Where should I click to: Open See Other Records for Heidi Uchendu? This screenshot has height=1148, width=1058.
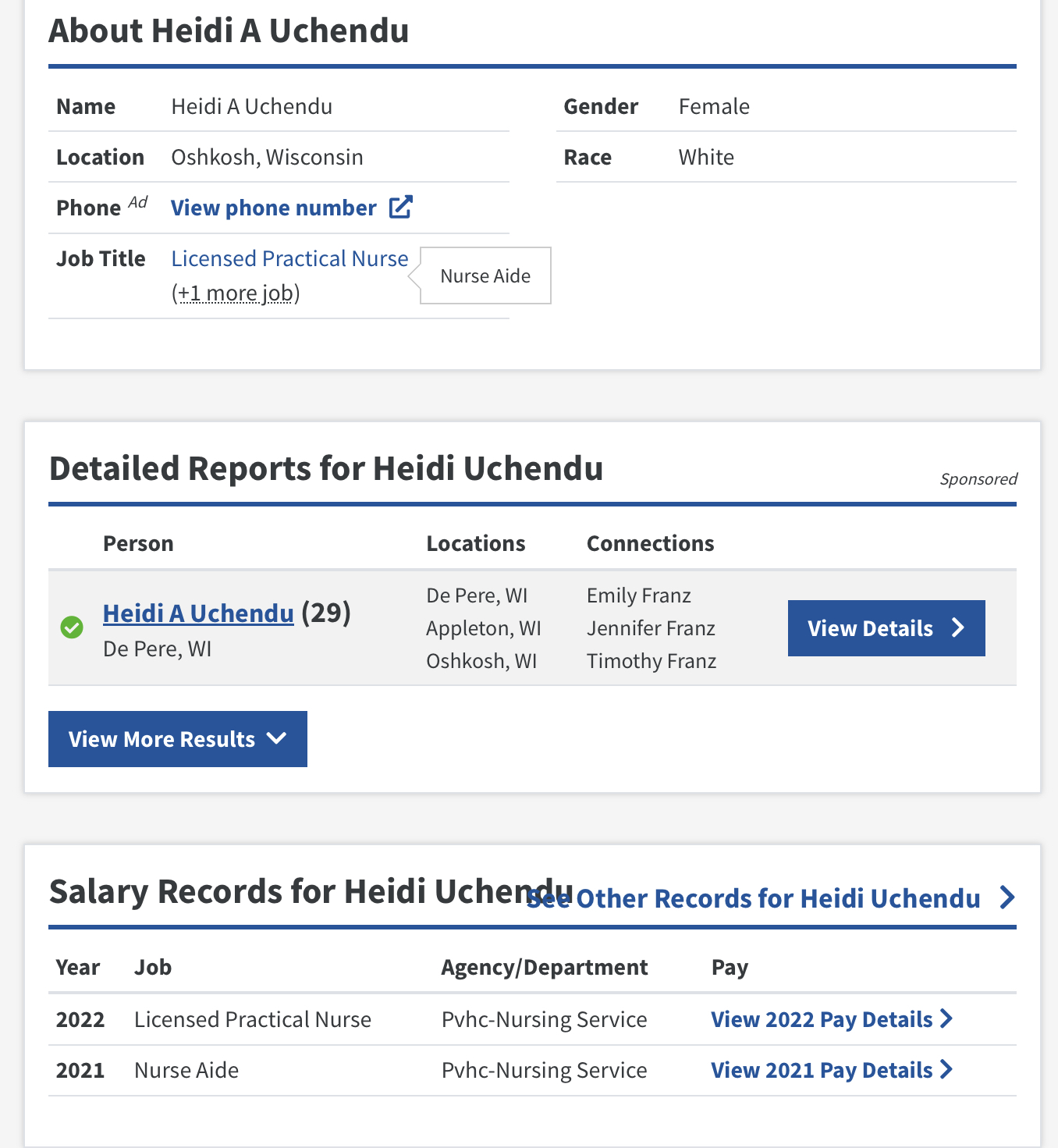tap(754, 898)
